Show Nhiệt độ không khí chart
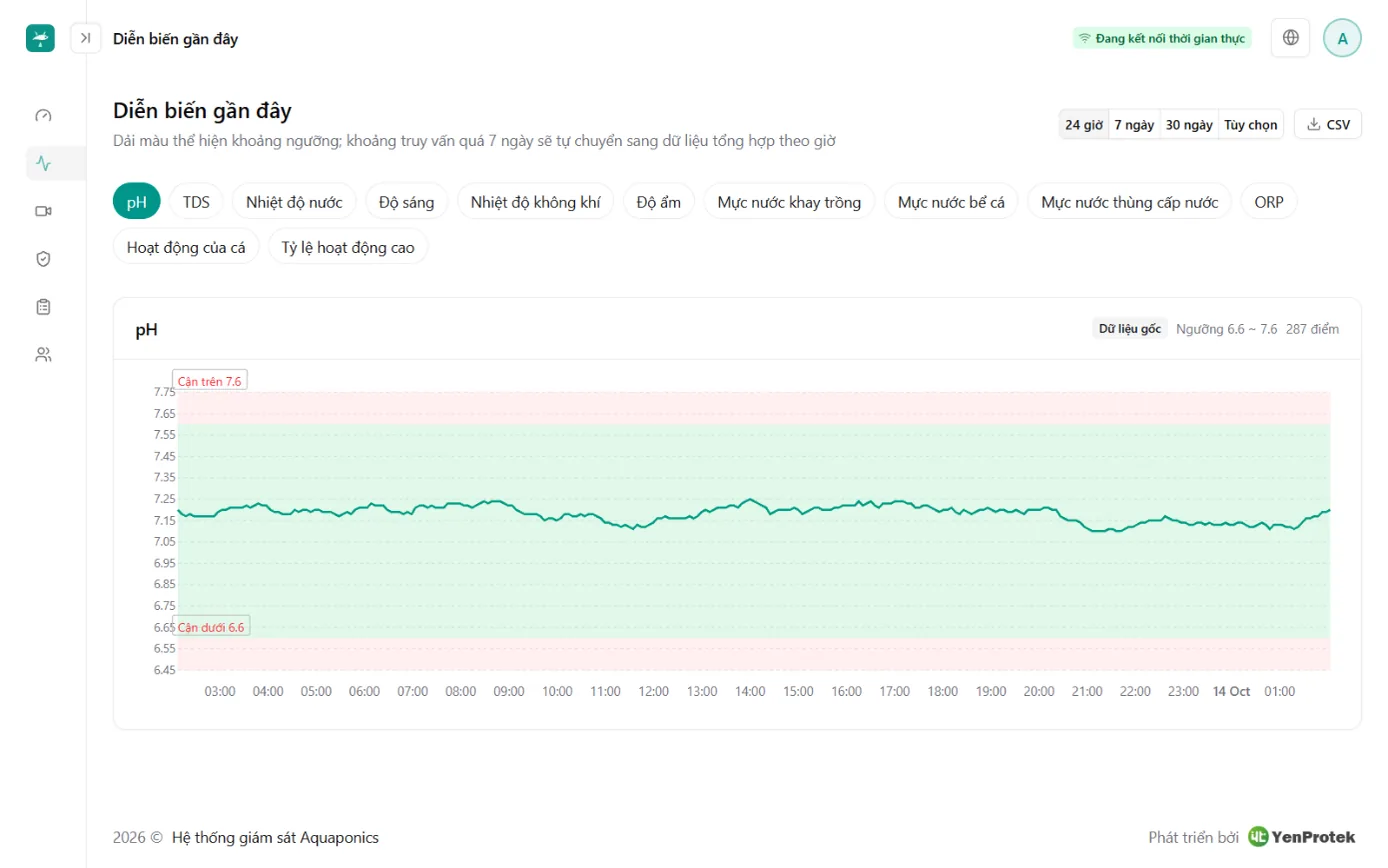Image resolution: width=1388 pixels, height=868 pixels. 536,202
